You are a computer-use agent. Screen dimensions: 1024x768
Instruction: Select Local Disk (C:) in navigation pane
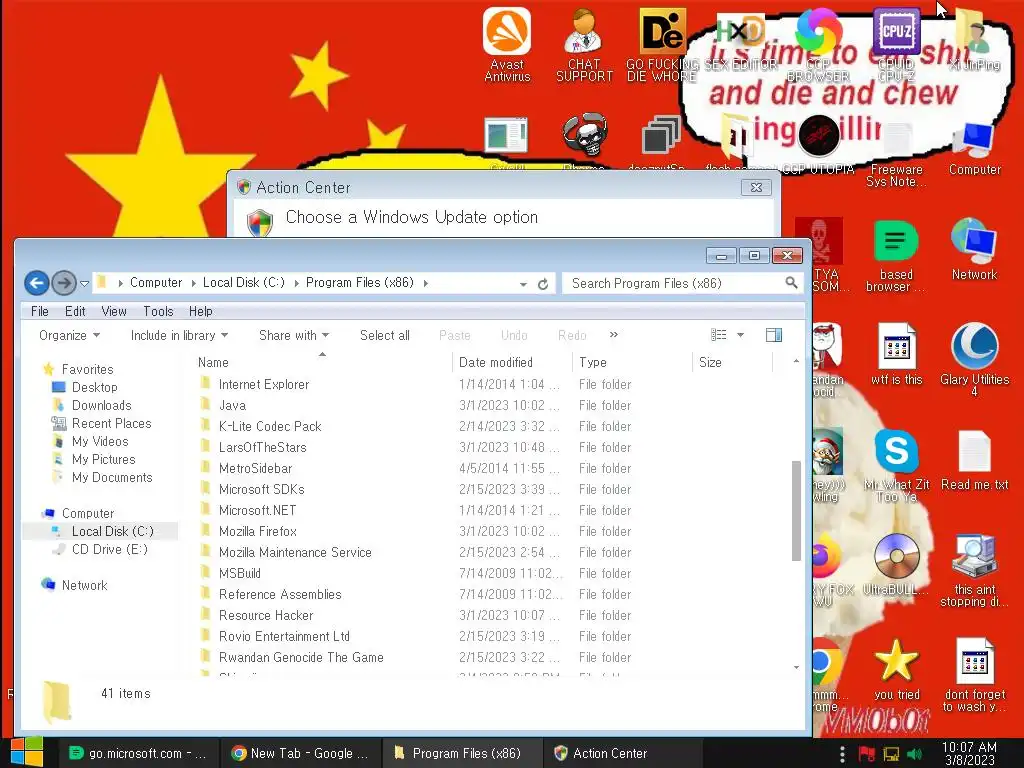112,532
